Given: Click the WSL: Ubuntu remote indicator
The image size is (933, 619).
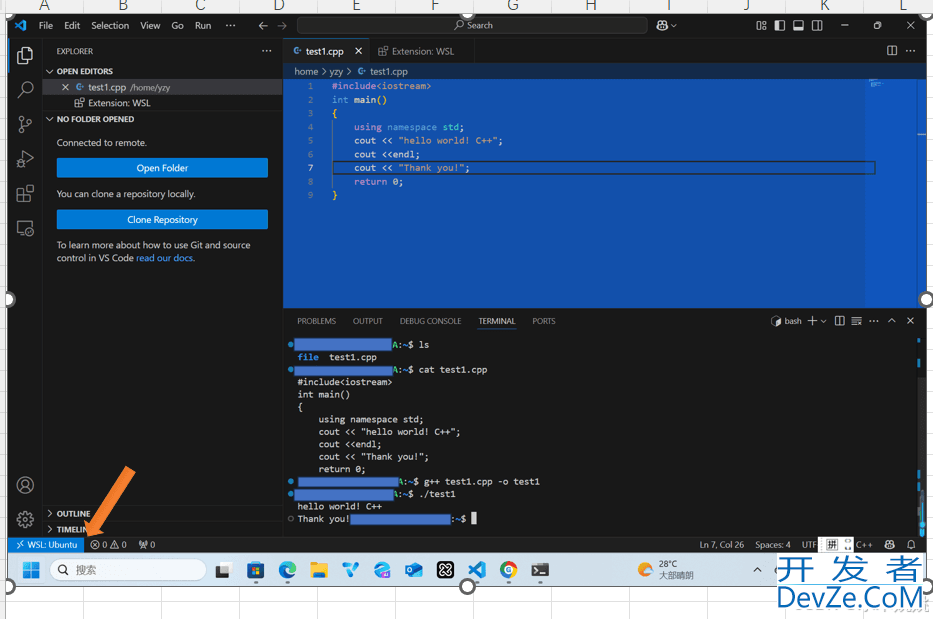Looking at the screenshot, I should pos(46,545).
